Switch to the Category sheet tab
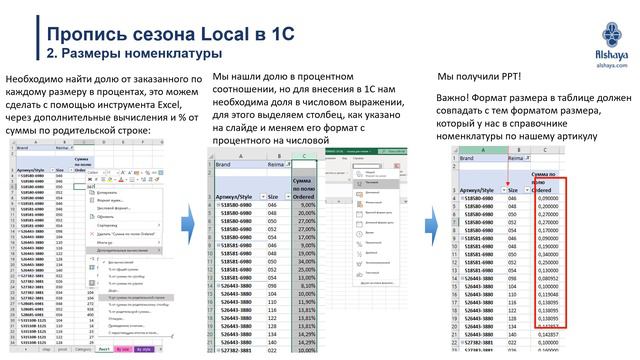This screenshot has height=360, width=640. coord(83,349)
